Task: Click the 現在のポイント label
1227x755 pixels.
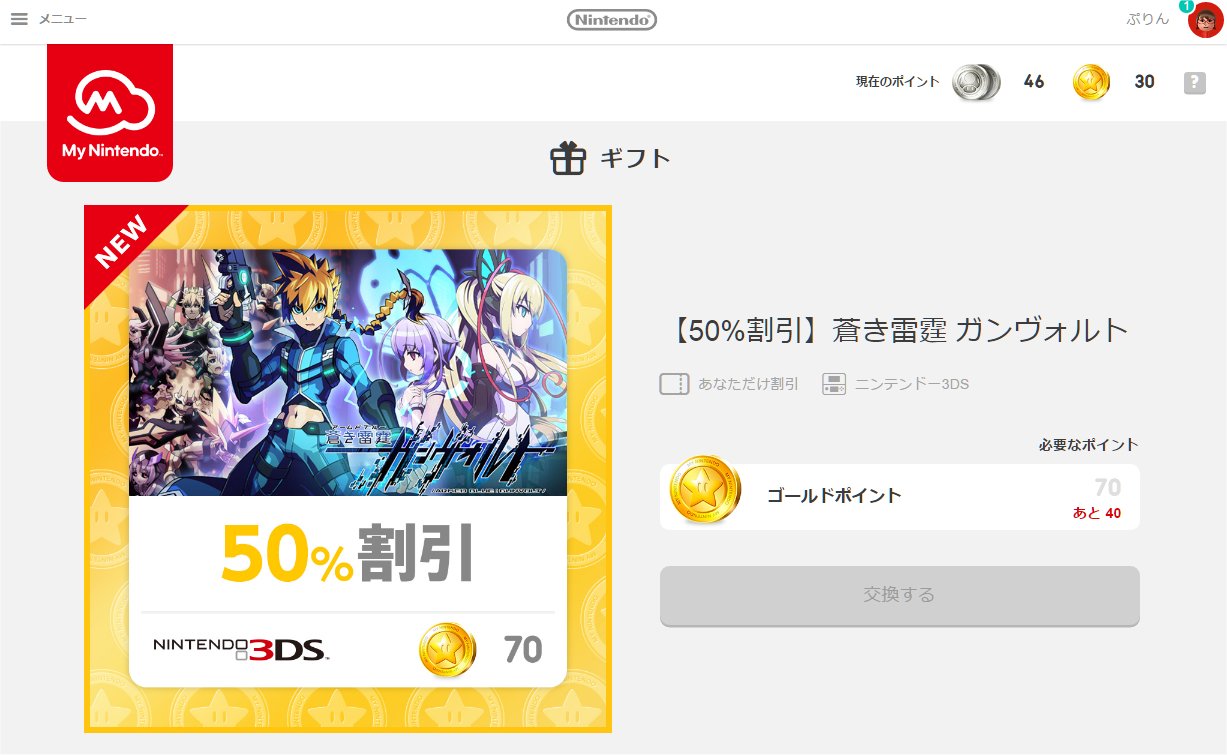Action: tap(897, 82)
